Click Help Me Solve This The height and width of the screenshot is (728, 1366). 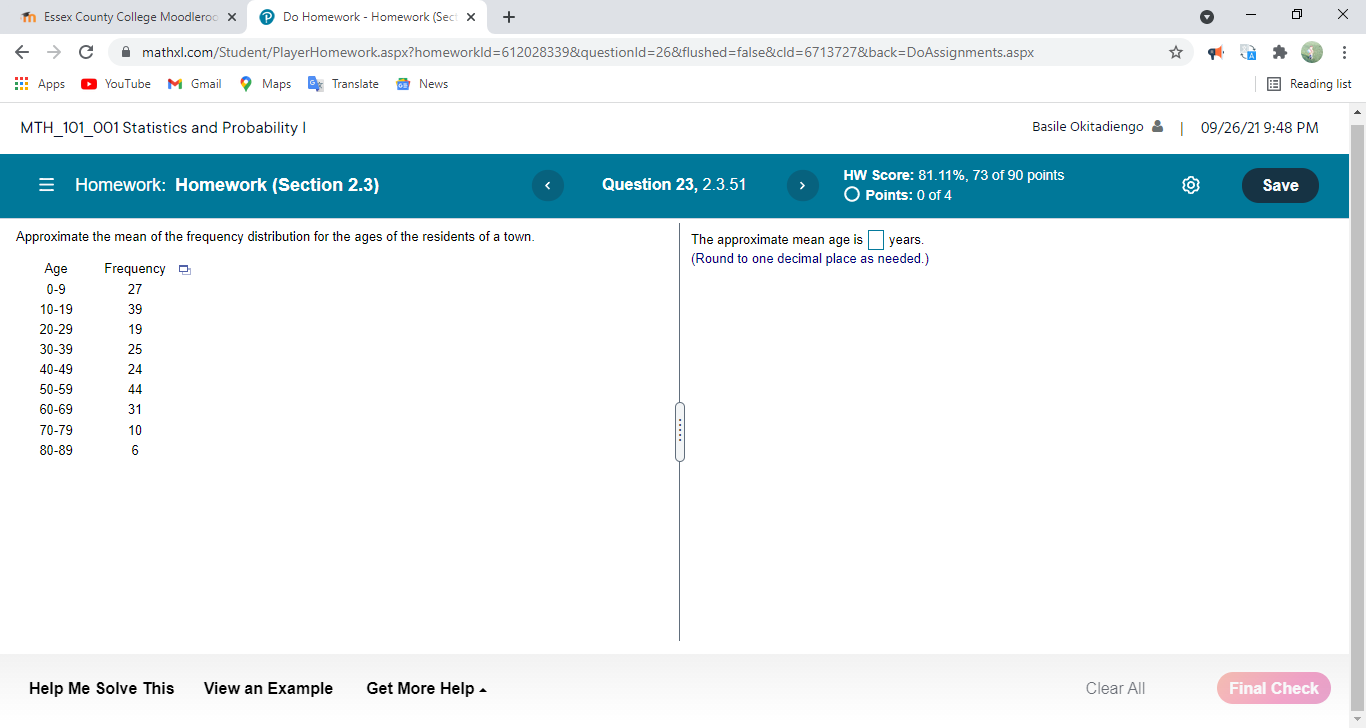102,689
